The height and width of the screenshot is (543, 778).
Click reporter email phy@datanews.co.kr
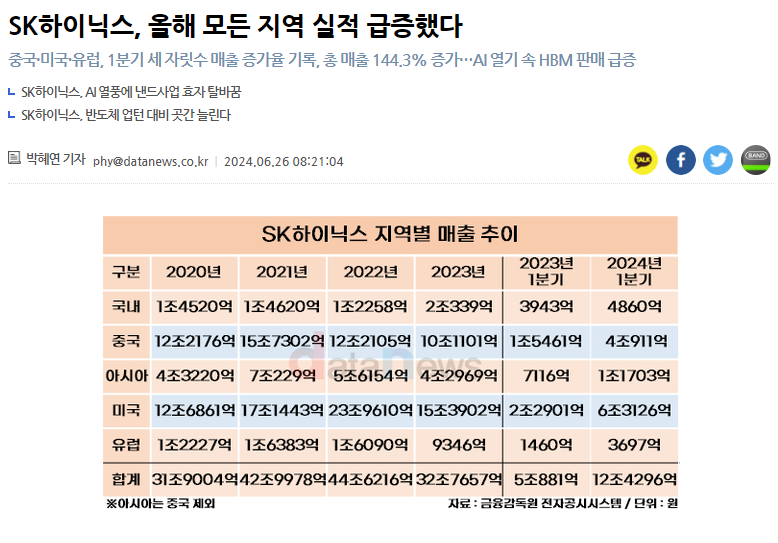[150, 161]
